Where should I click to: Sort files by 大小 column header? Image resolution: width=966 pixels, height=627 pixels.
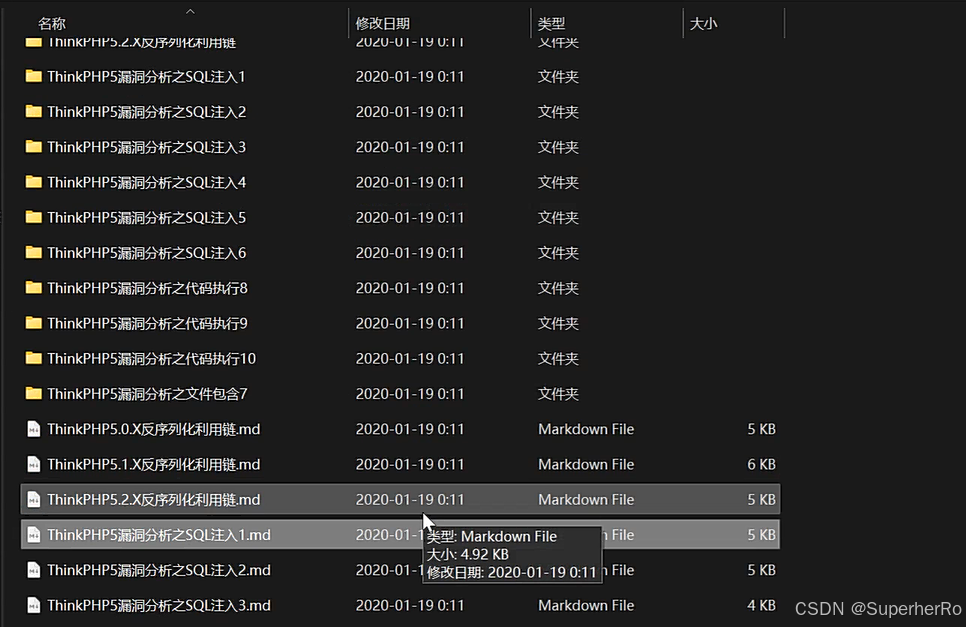704,23
